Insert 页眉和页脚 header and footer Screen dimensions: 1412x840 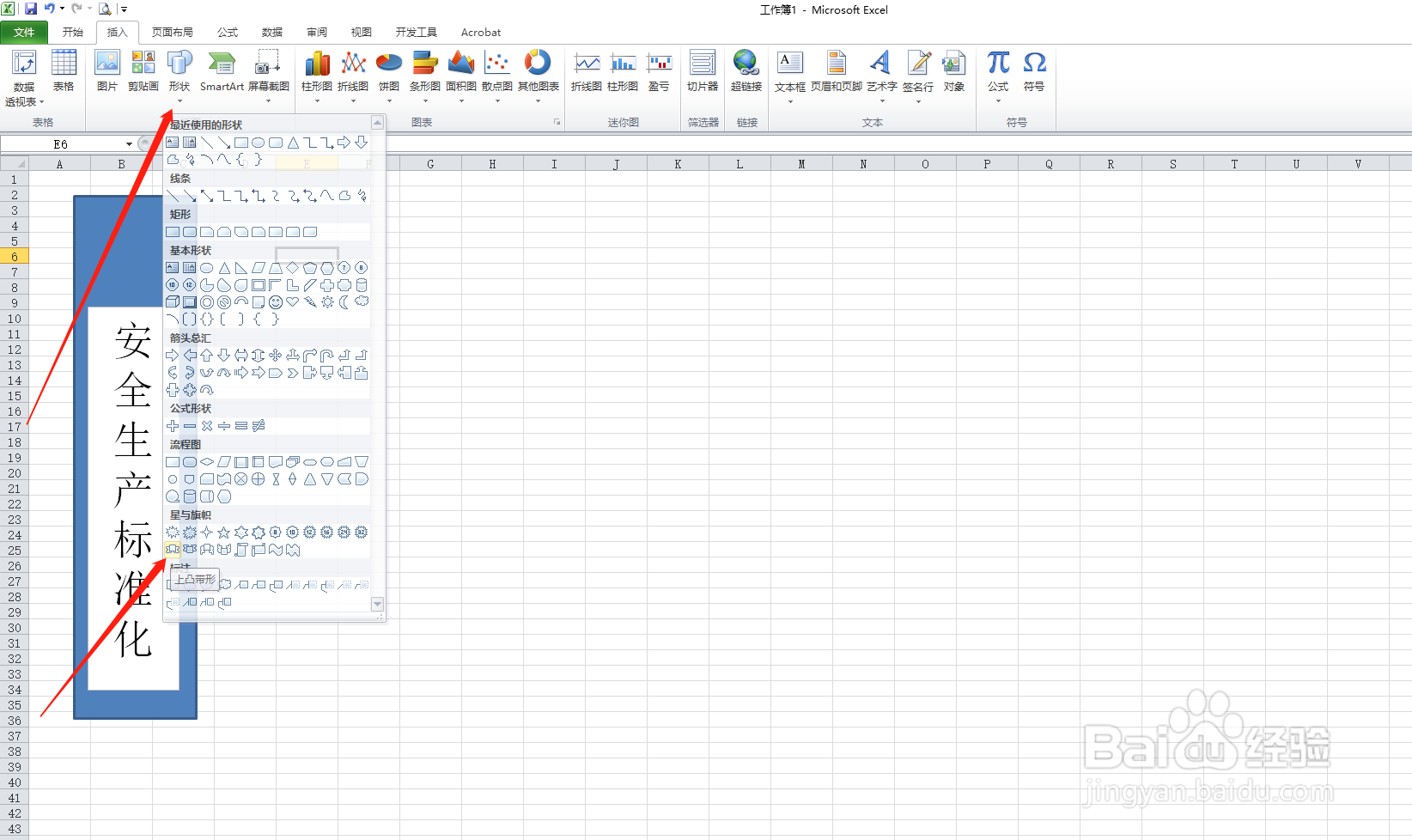(836, 71)
